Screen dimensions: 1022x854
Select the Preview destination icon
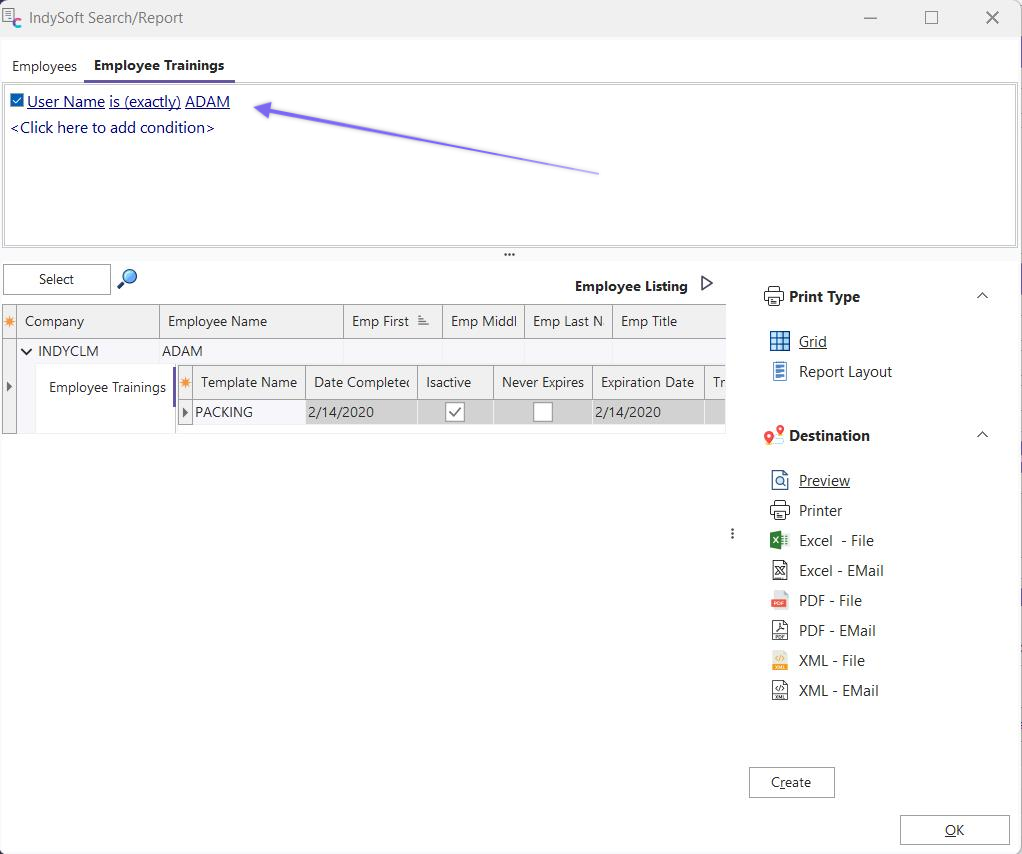tap(780, 480)
